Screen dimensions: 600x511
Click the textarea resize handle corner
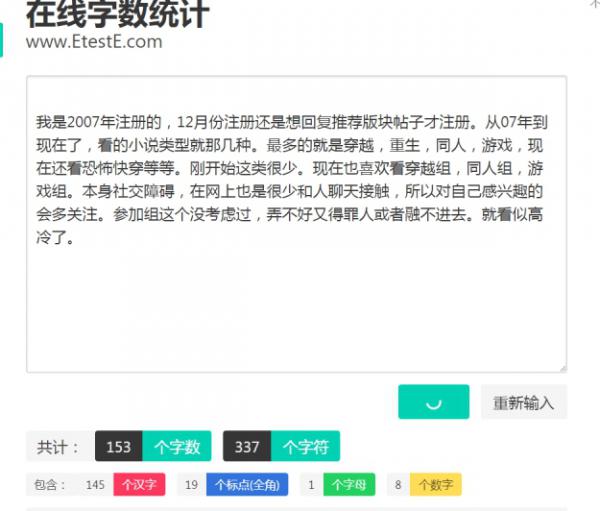point(563,369)
